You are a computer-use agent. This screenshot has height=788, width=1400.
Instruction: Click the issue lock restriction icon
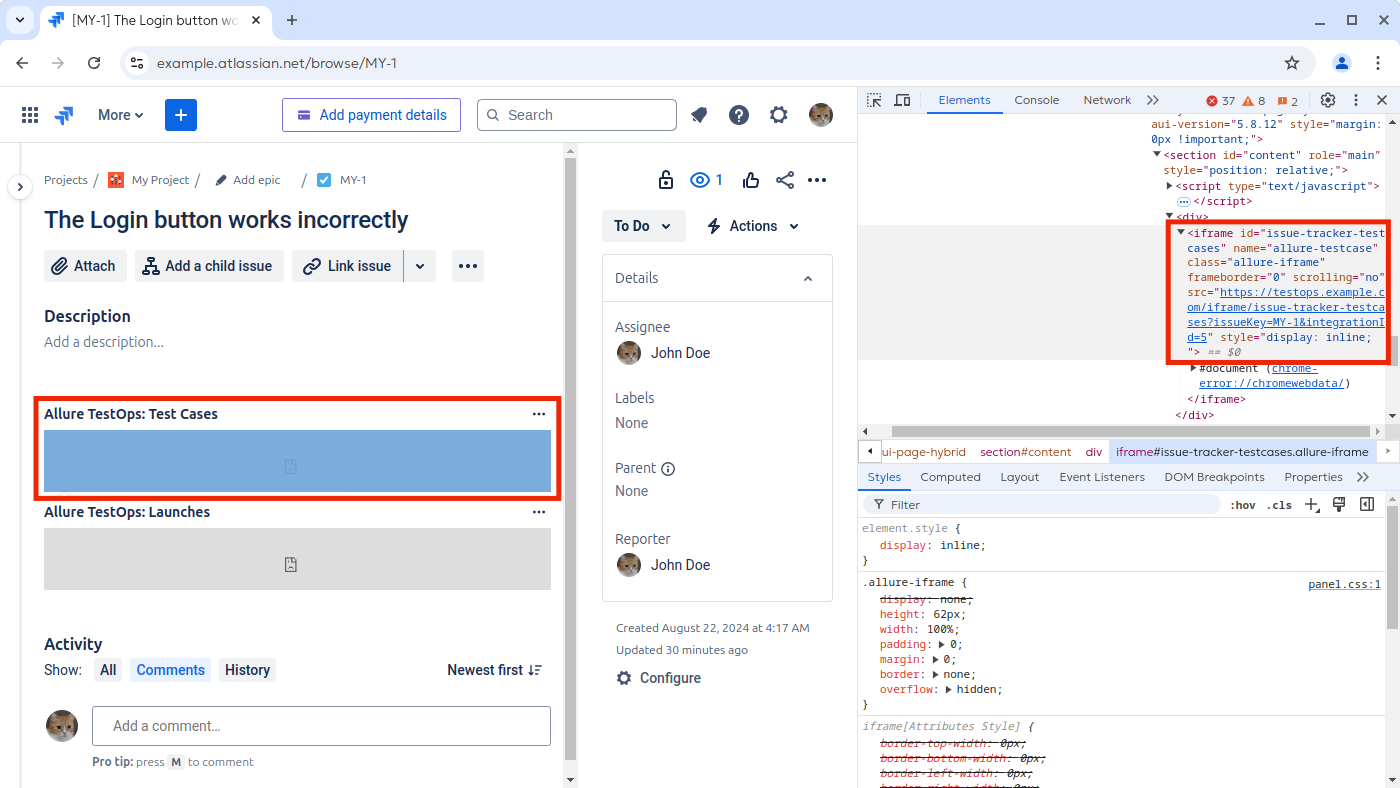[x=665, y=180]
